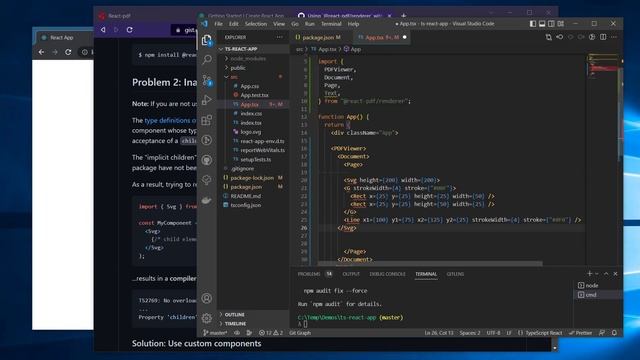
Task: Open the Help menu
Action: 353,24
